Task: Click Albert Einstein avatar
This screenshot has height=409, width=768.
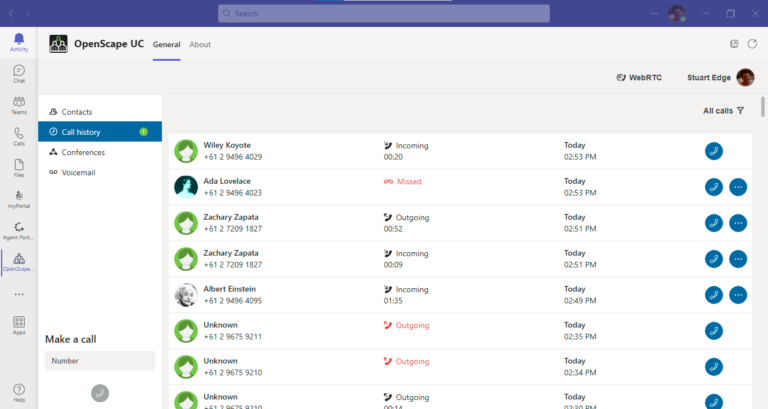Action: [186, 295]
